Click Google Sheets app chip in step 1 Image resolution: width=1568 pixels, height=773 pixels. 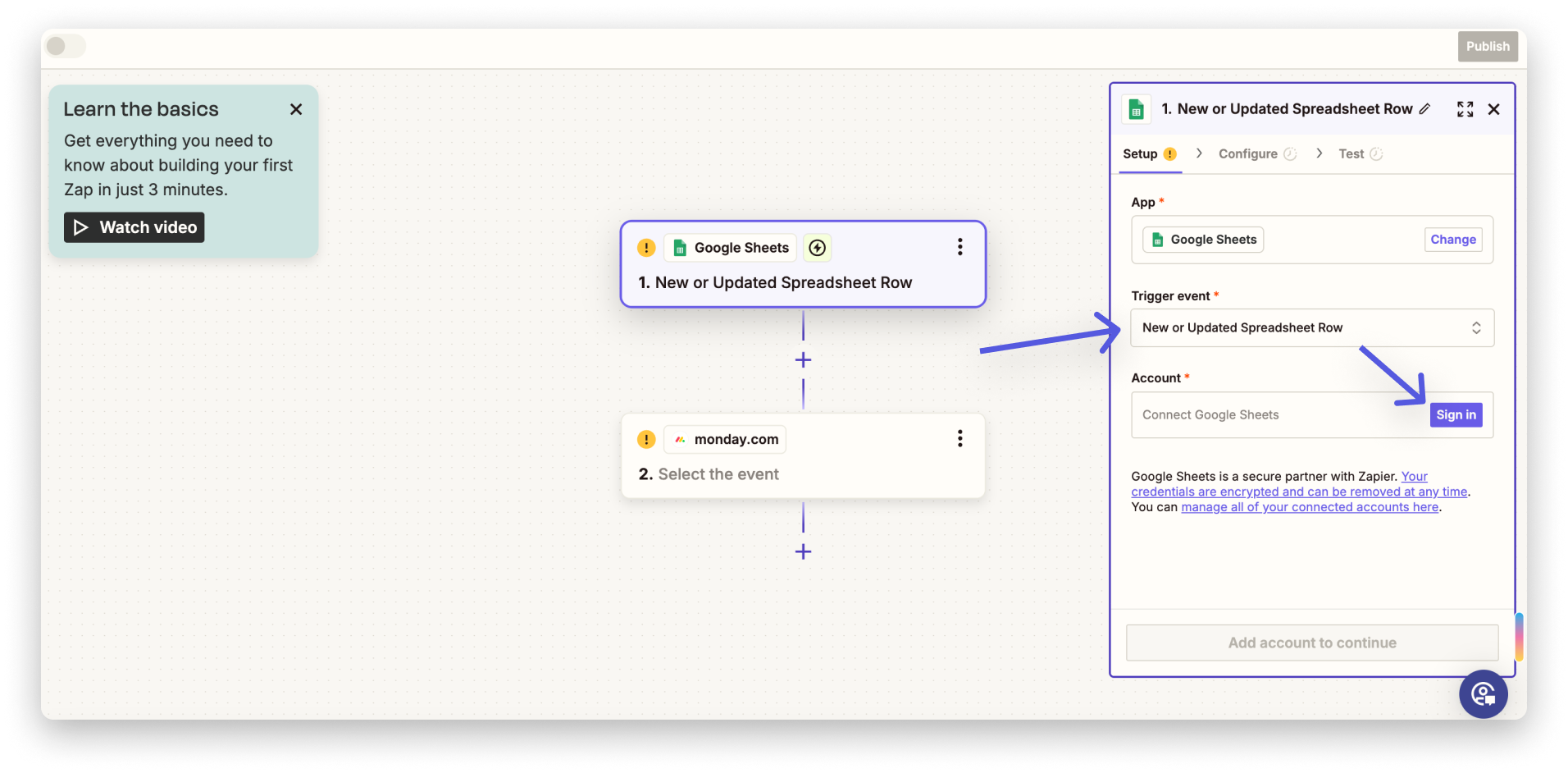click(730, 248)
